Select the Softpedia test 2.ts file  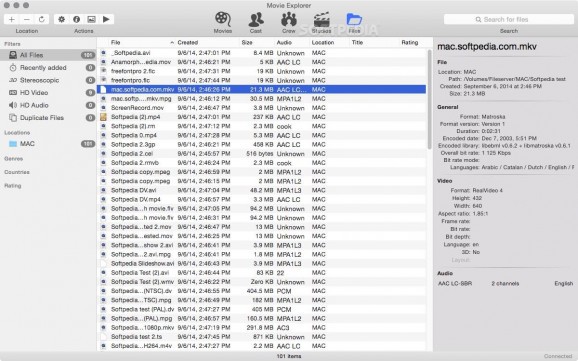pyautogui.click(x=261, y=337)
